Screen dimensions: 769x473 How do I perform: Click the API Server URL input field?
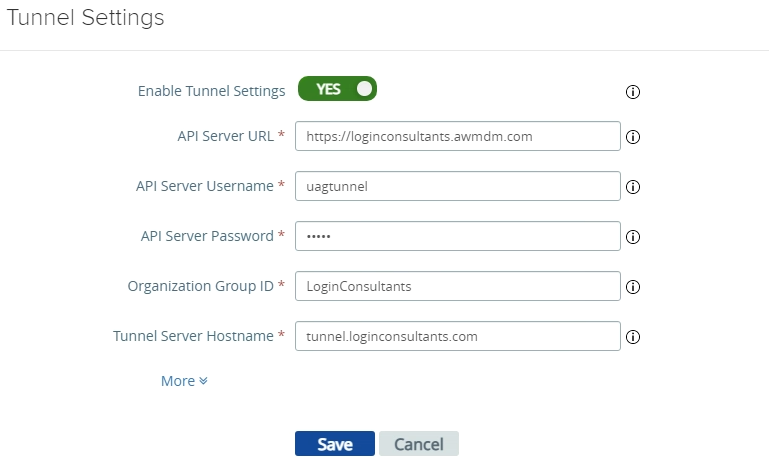(x=458, y=136)
